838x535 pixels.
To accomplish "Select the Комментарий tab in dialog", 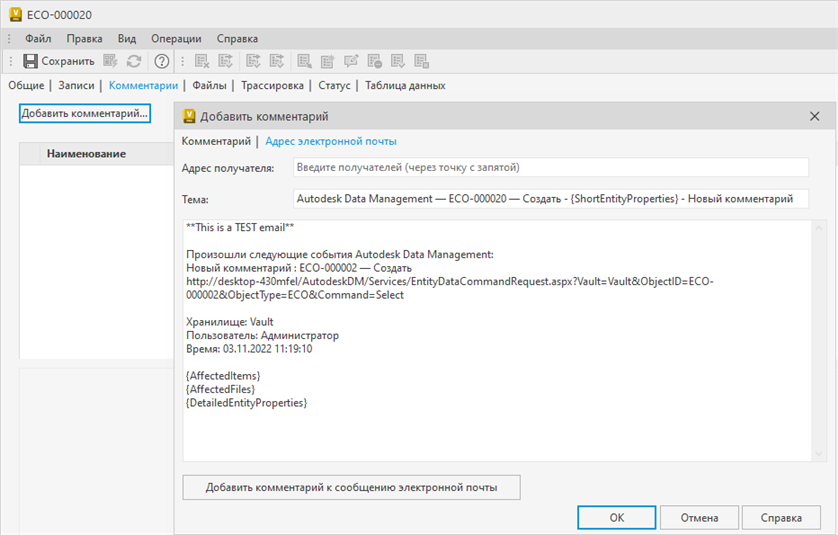I will (216, 141).
